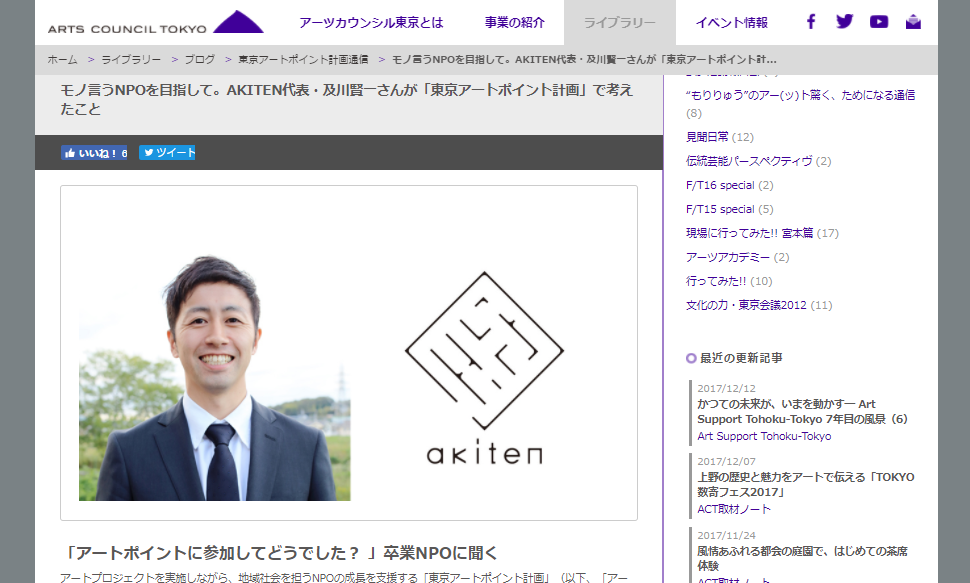The height and width of the screenshot is (583, 970).
Task: Open the Art Support Tohoku-Tokyo tag link
Action: point(764,436)
